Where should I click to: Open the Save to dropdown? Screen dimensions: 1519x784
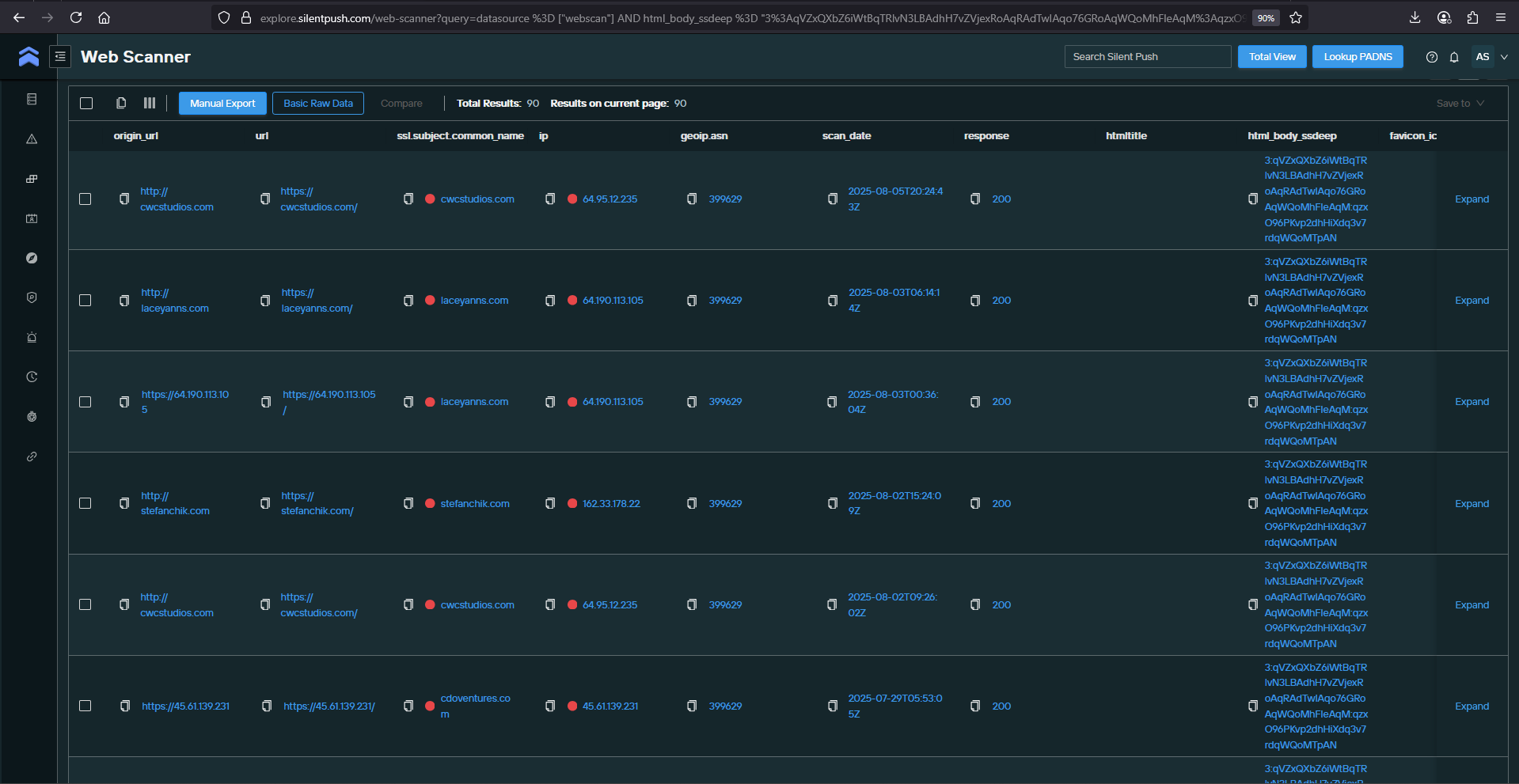click(1460, 104)
